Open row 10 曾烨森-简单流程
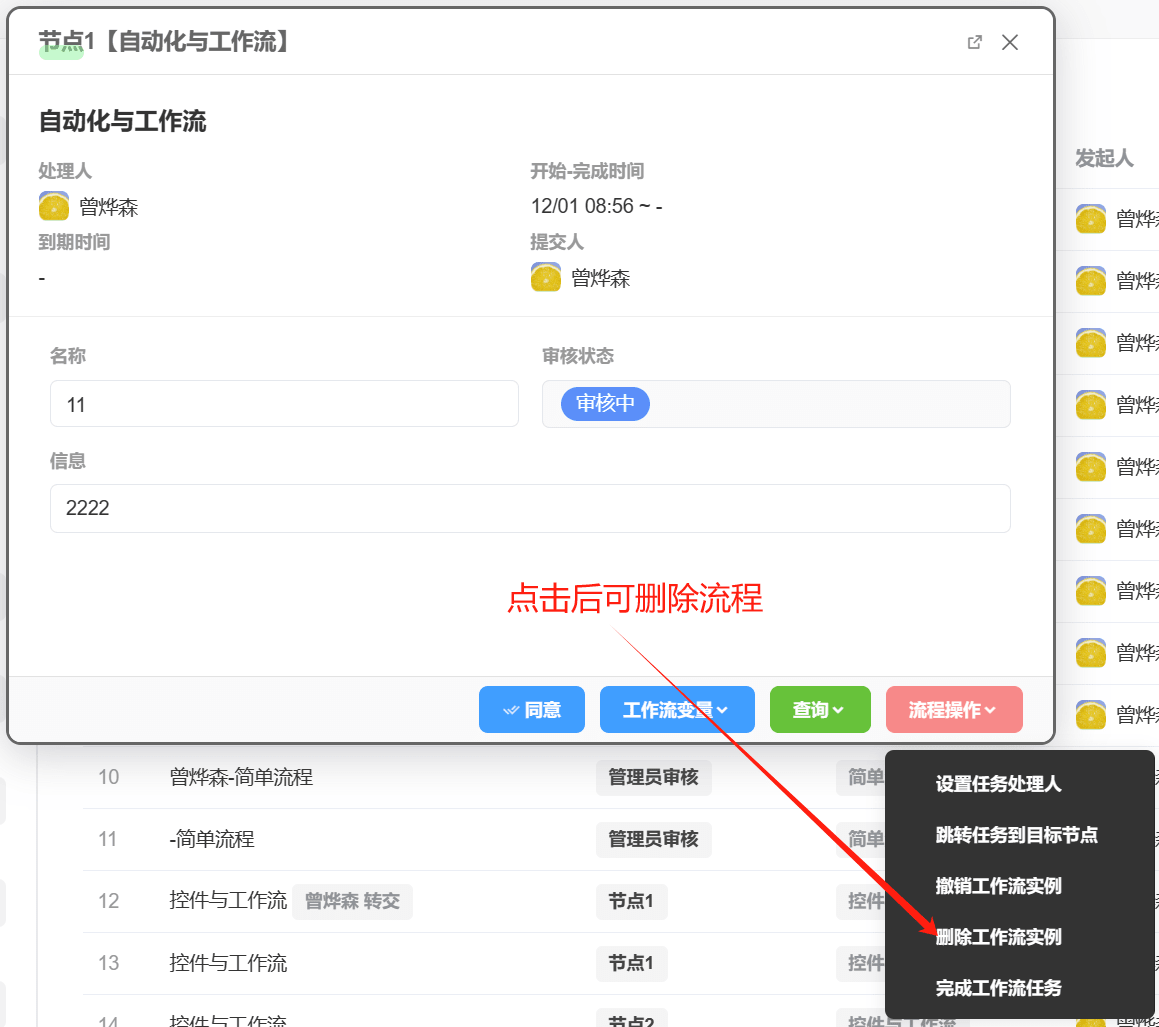Image resolution: width=1159 pixels, height=1027 pixels. click(241, 777)
